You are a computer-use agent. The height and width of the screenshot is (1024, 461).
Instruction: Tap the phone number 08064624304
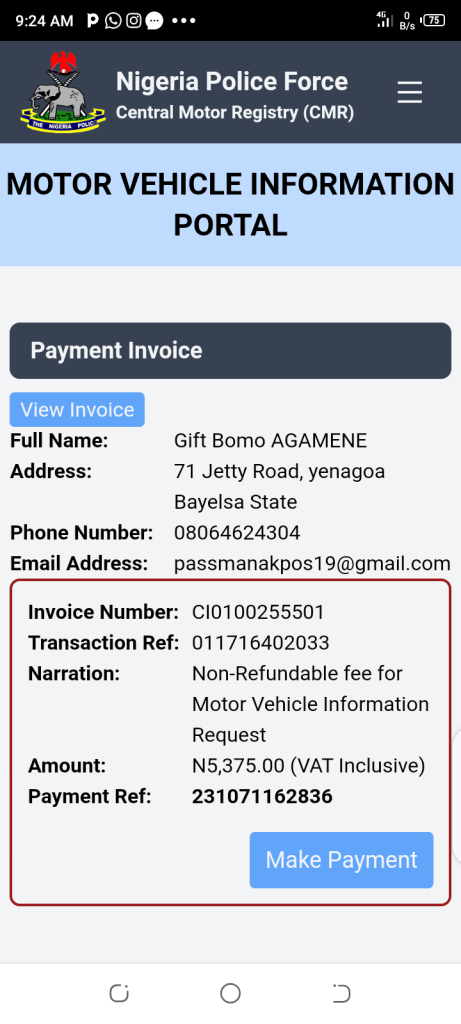(237, 533)
